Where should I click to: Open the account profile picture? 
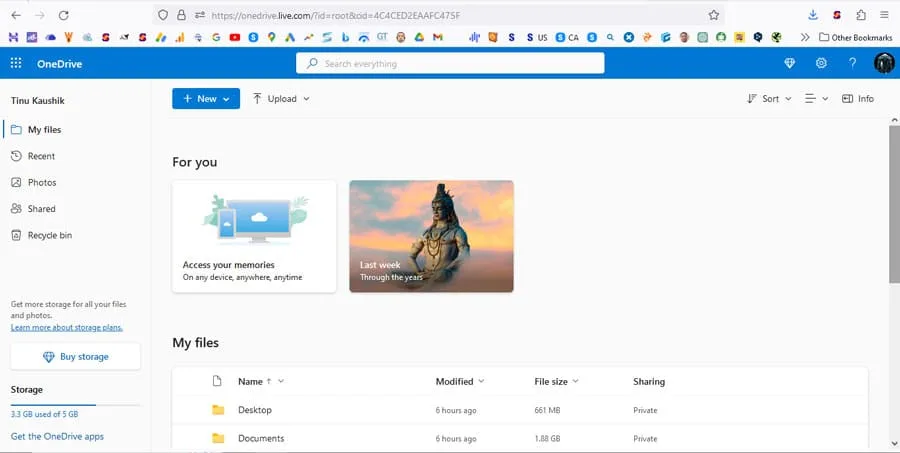[x=884, y=63]
